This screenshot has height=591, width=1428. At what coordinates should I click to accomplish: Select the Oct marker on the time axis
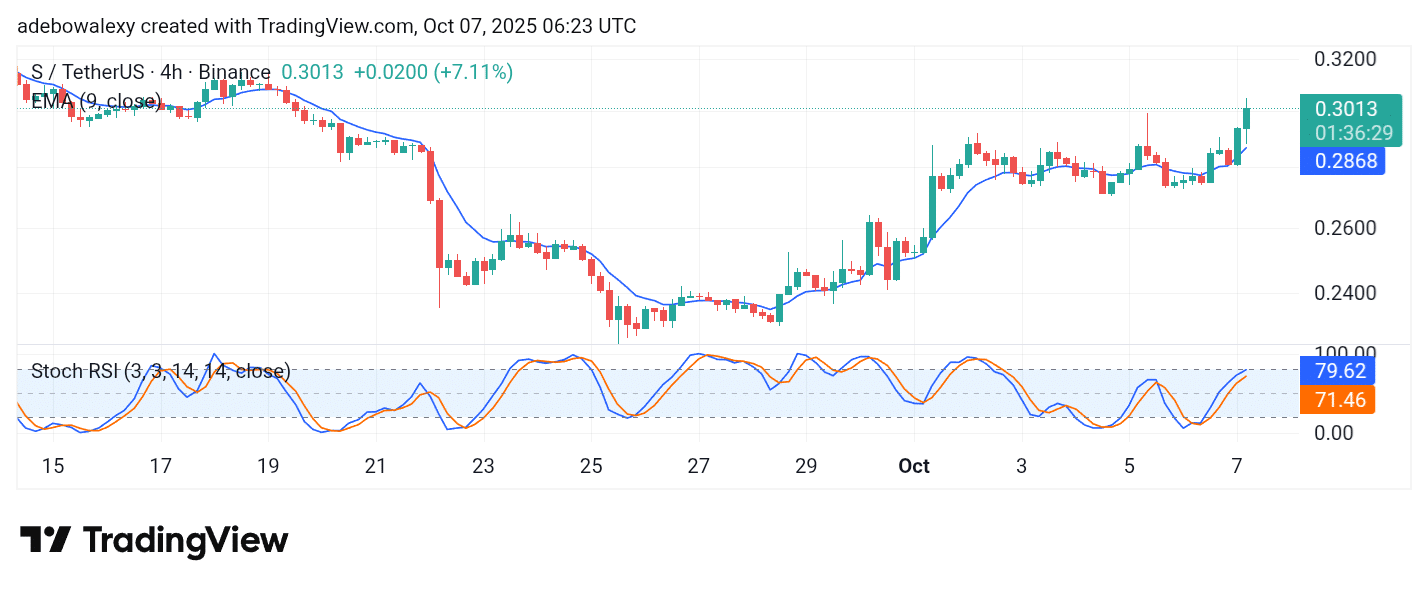tap(914, 466)
